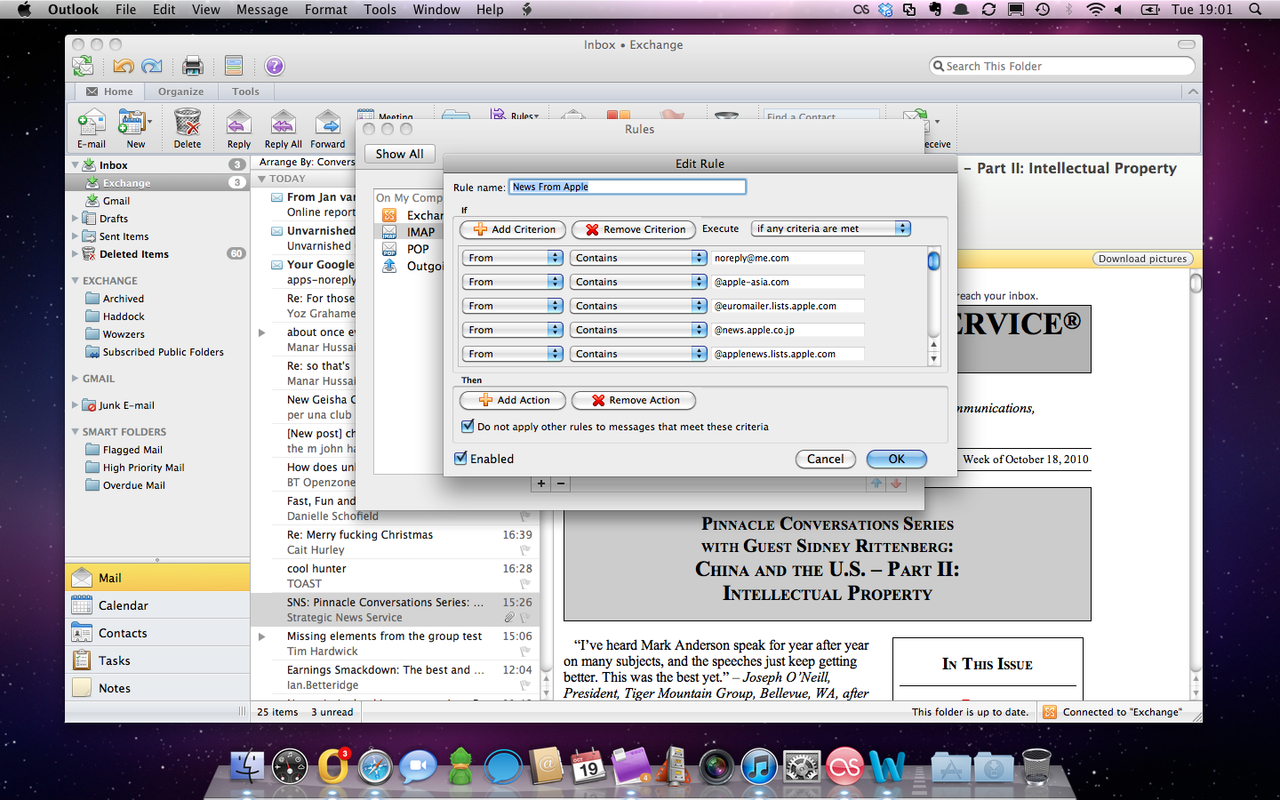Image resolution: width=1280 pixels, height=800 pixels.
Task: Click the Add Criterion button
Action: click(514, 229)
